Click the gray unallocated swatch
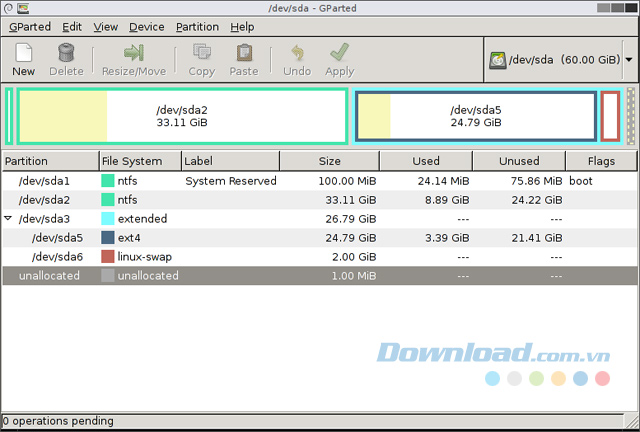The image size is (640, 432). [108, 276]
